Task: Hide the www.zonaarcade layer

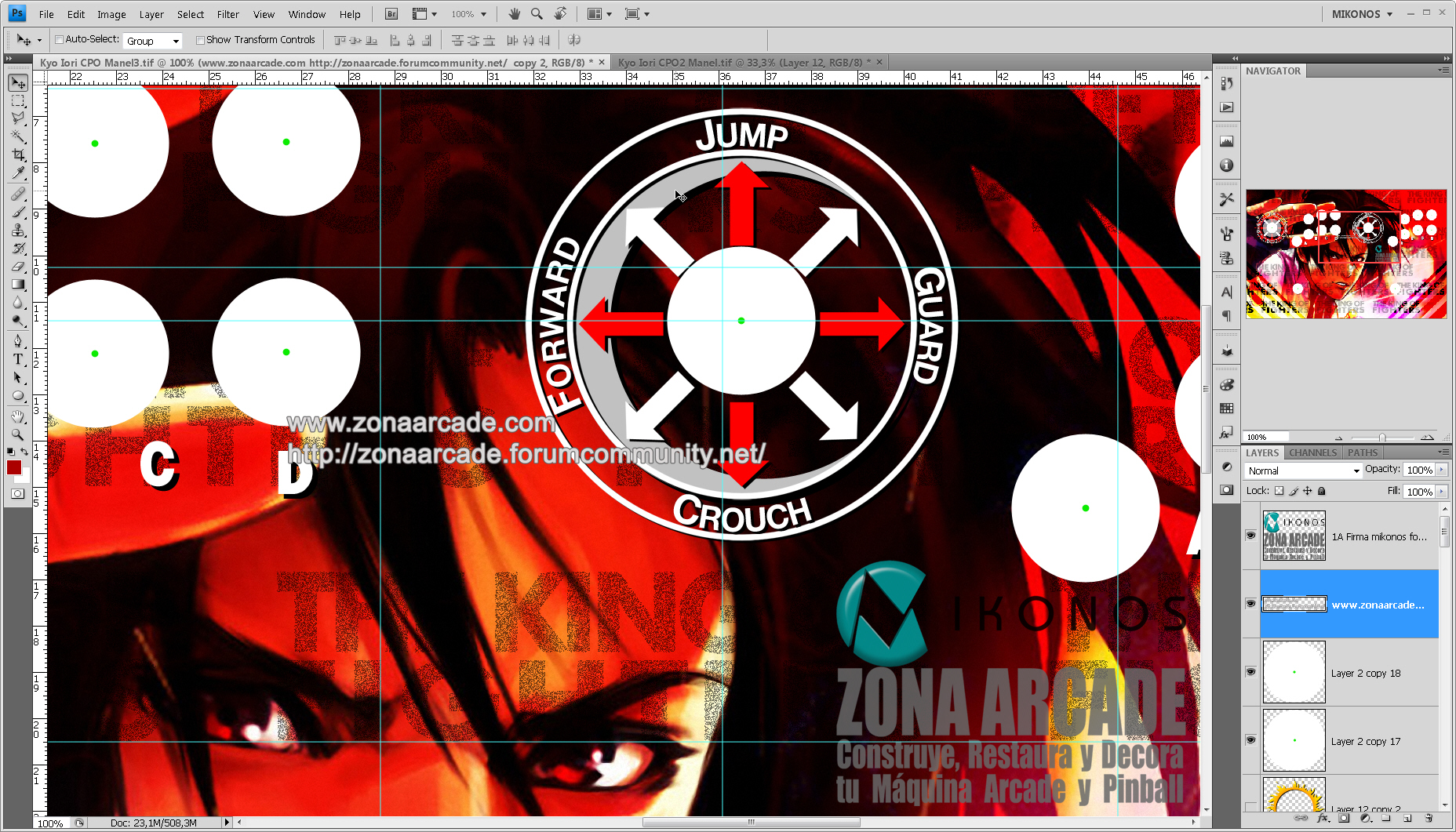Action: pyautogui.click(x=1250, y=604)
